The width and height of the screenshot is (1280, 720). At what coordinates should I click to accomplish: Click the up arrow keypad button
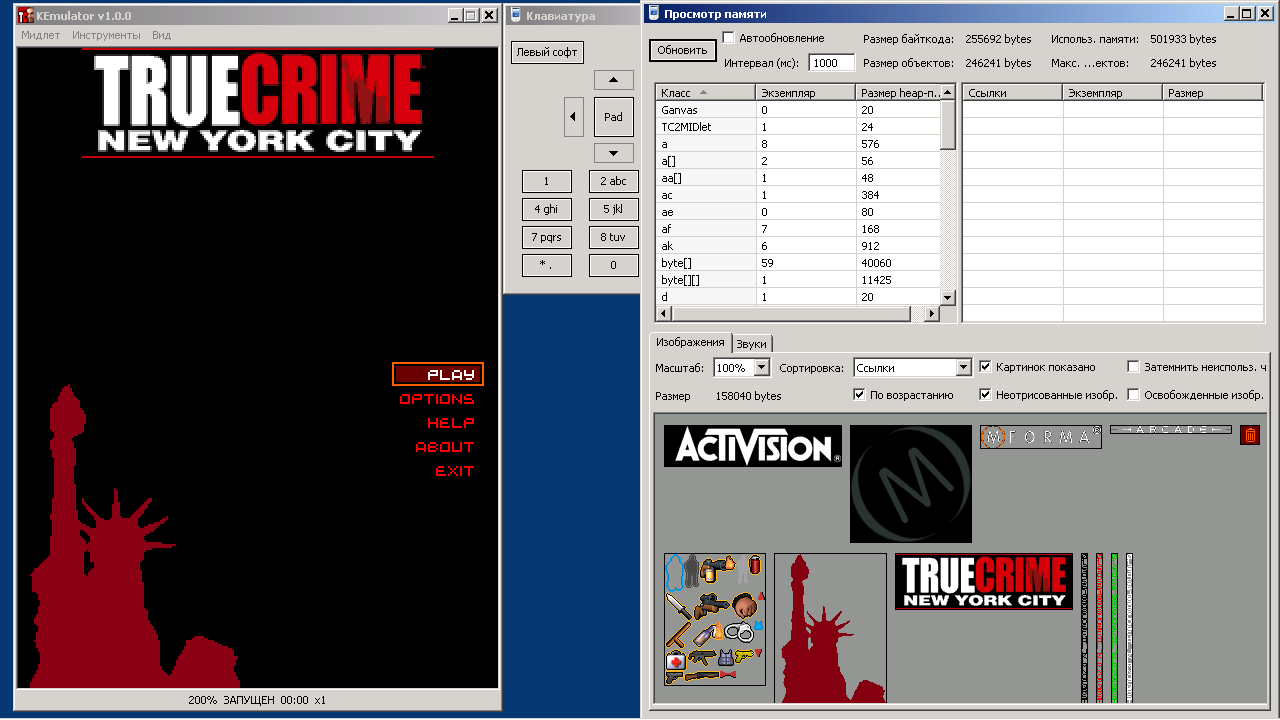(x=614, y=80)
